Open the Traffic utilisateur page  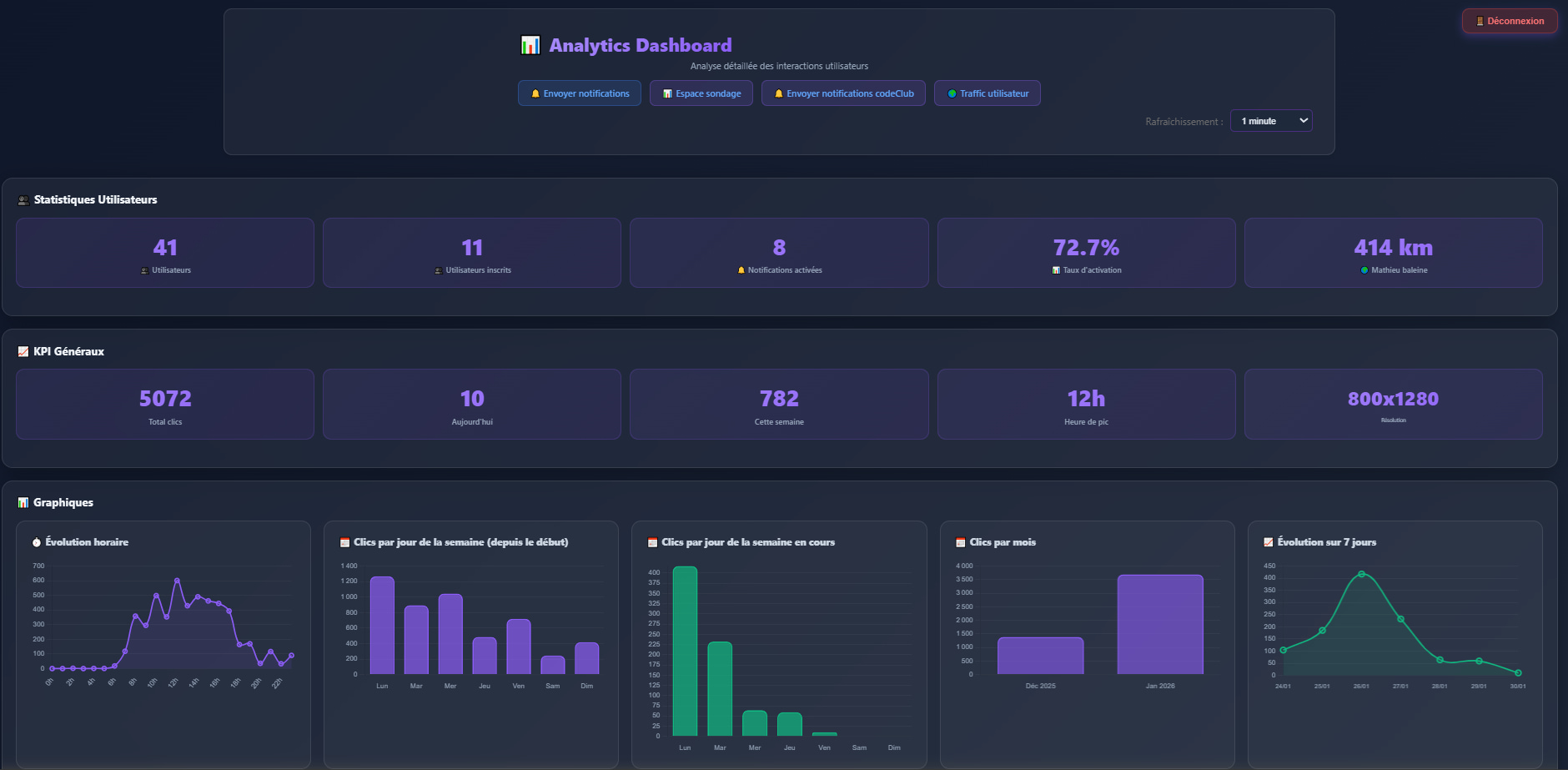(988, 93)
